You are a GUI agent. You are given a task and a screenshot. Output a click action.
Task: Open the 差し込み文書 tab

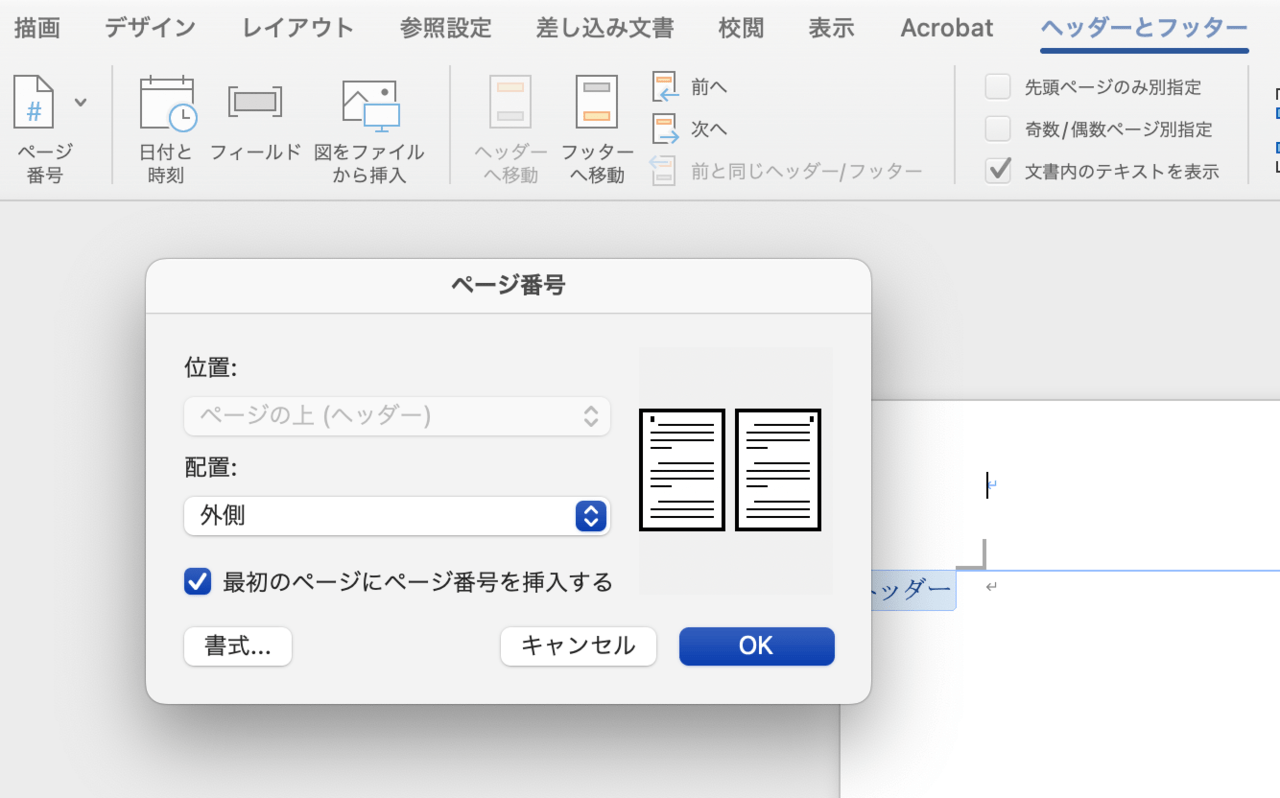[x=604, y=28]
